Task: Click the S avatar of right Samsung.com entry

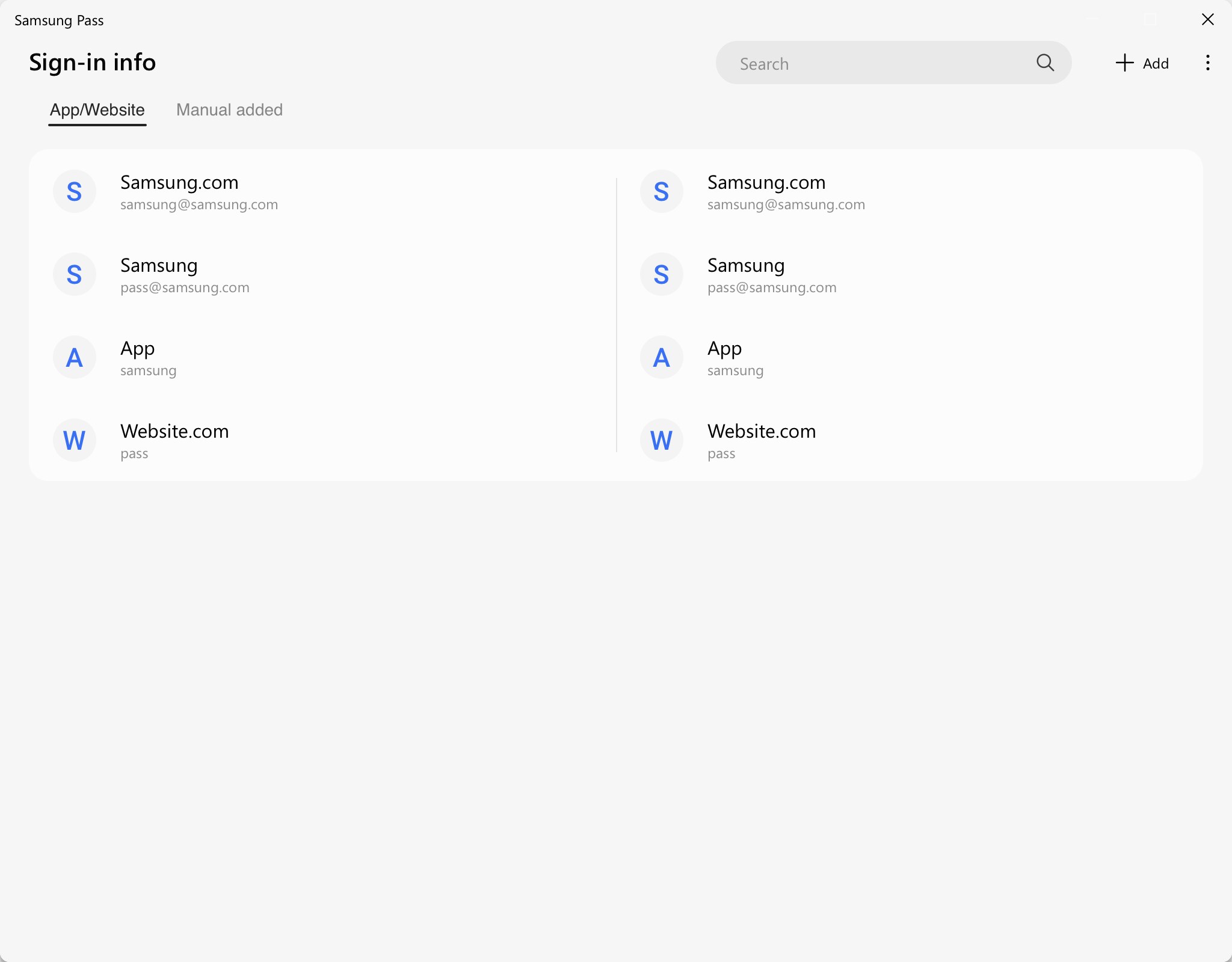Action: click(661, 192)
